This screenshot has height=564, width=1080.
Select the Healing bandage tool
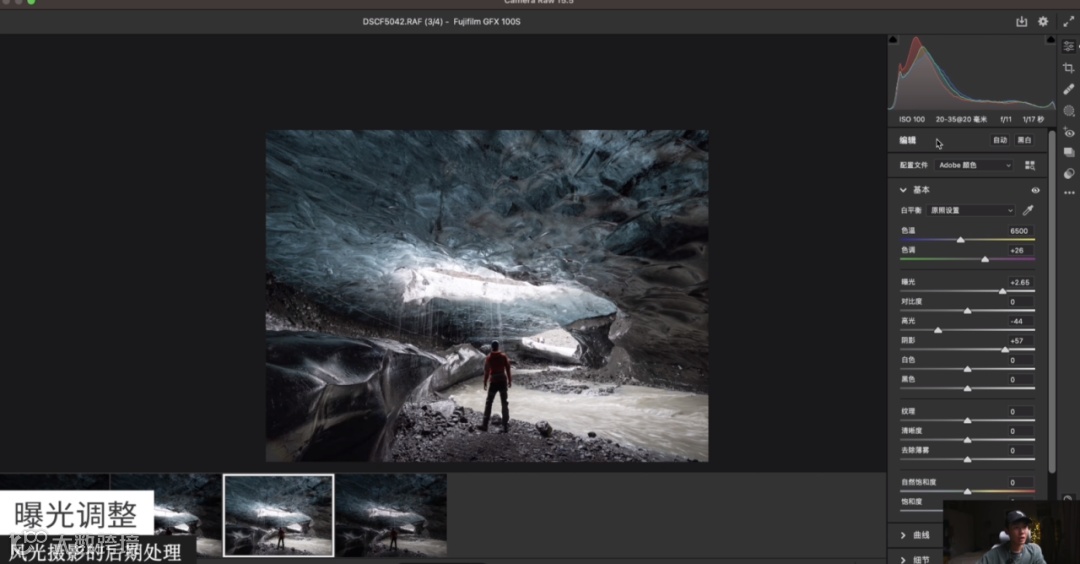1068,89
